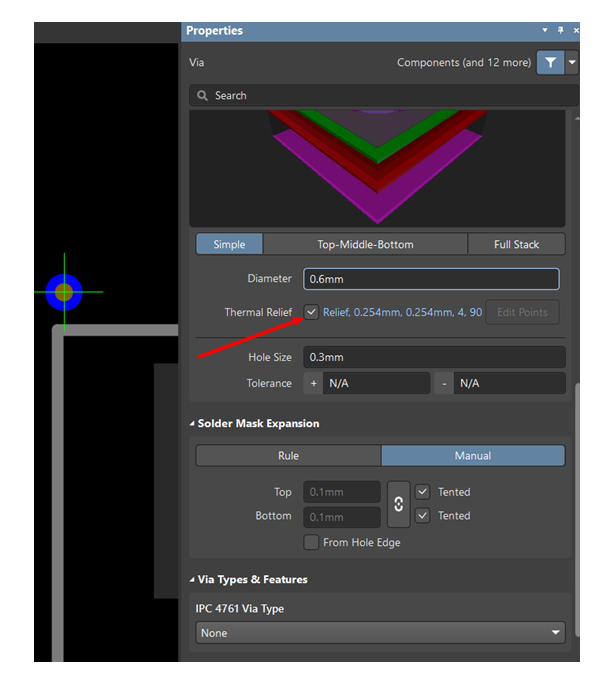602x674 pixels.
Task: Select the via on the PCB canvas
Action: coord(65,292)
